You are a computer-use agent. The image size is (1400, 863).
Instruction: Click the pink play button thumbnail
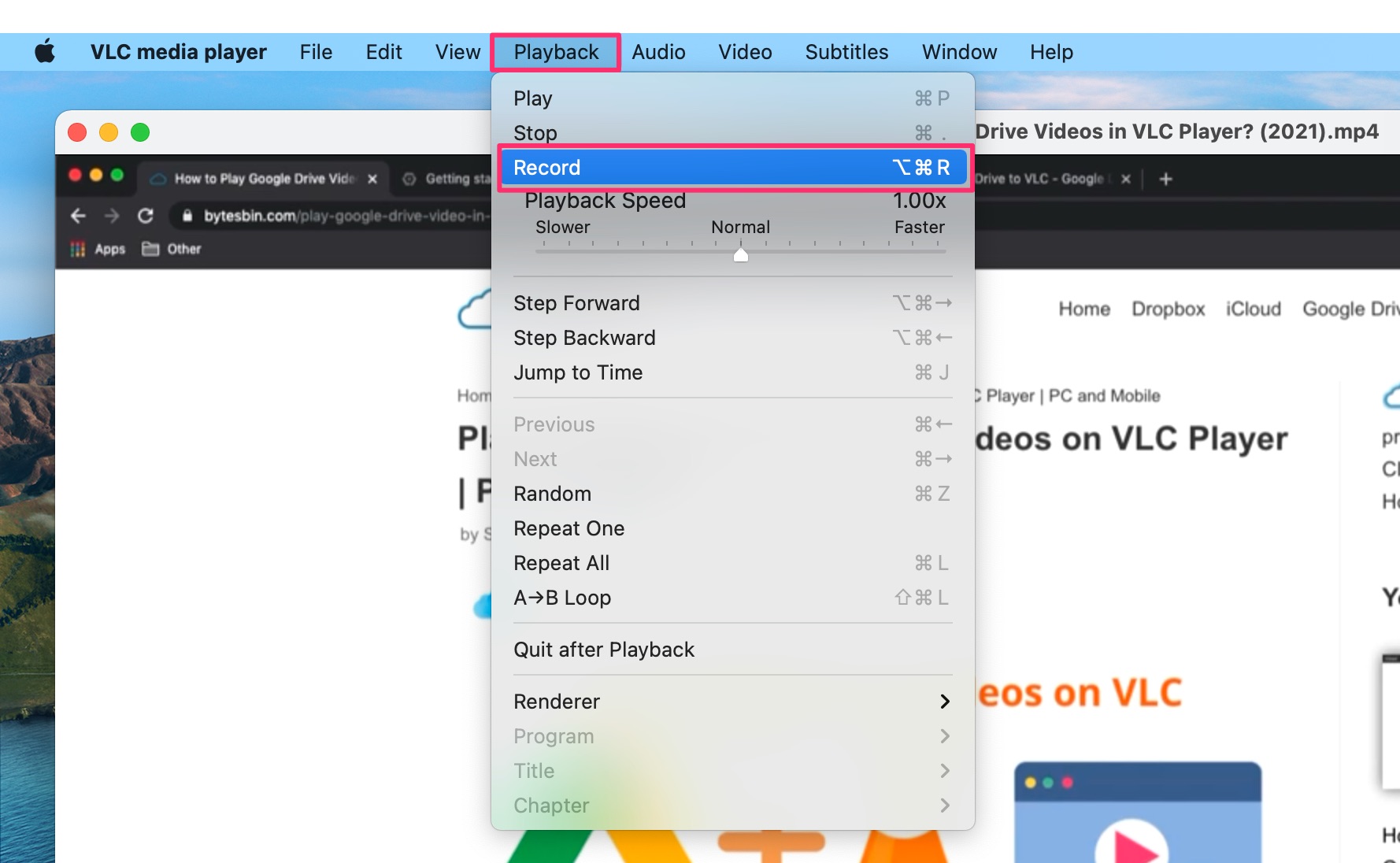(1132, 846)
